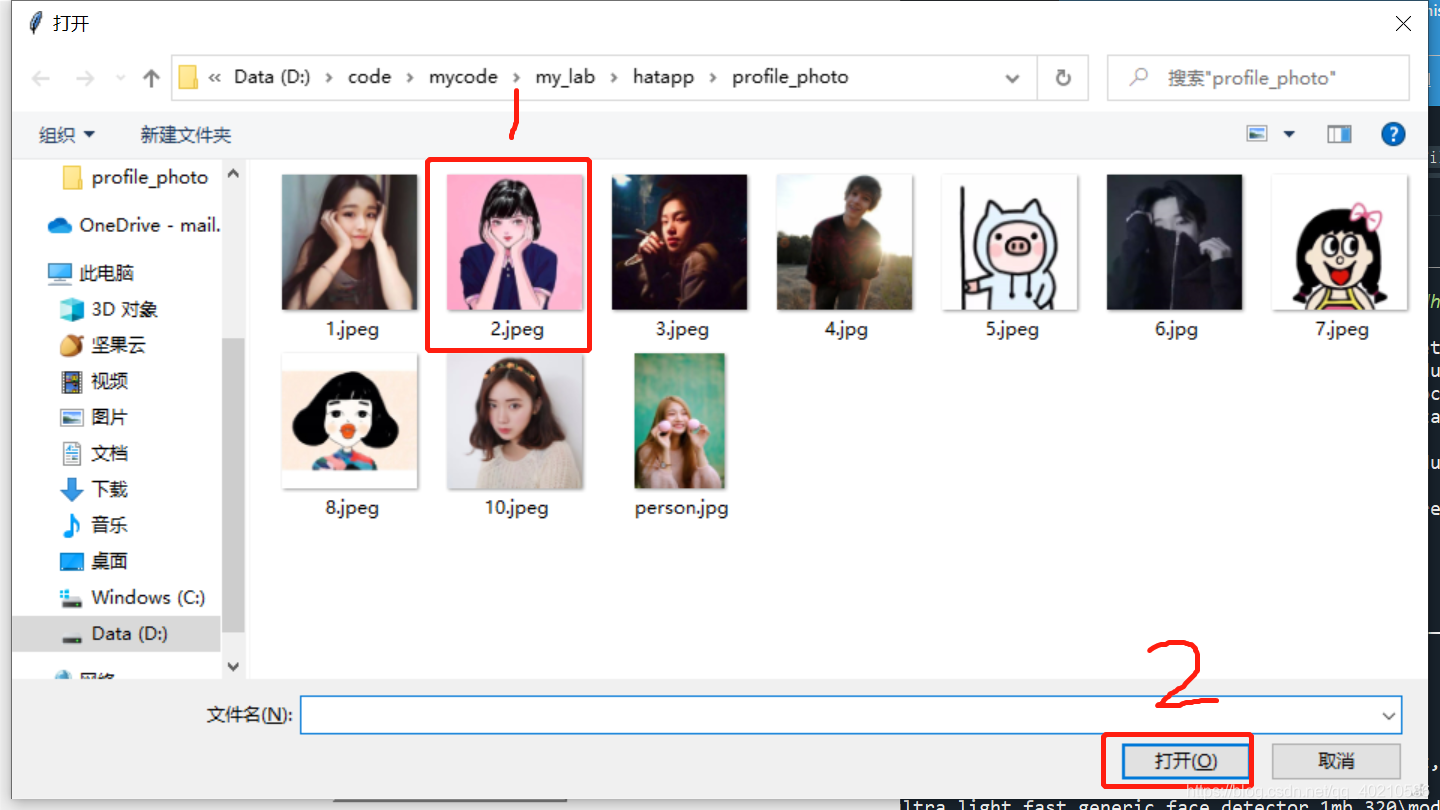The image size is (1440, 810).
Task: Select OneDrive in the navigation pane
Action: [x=134, y=226]
